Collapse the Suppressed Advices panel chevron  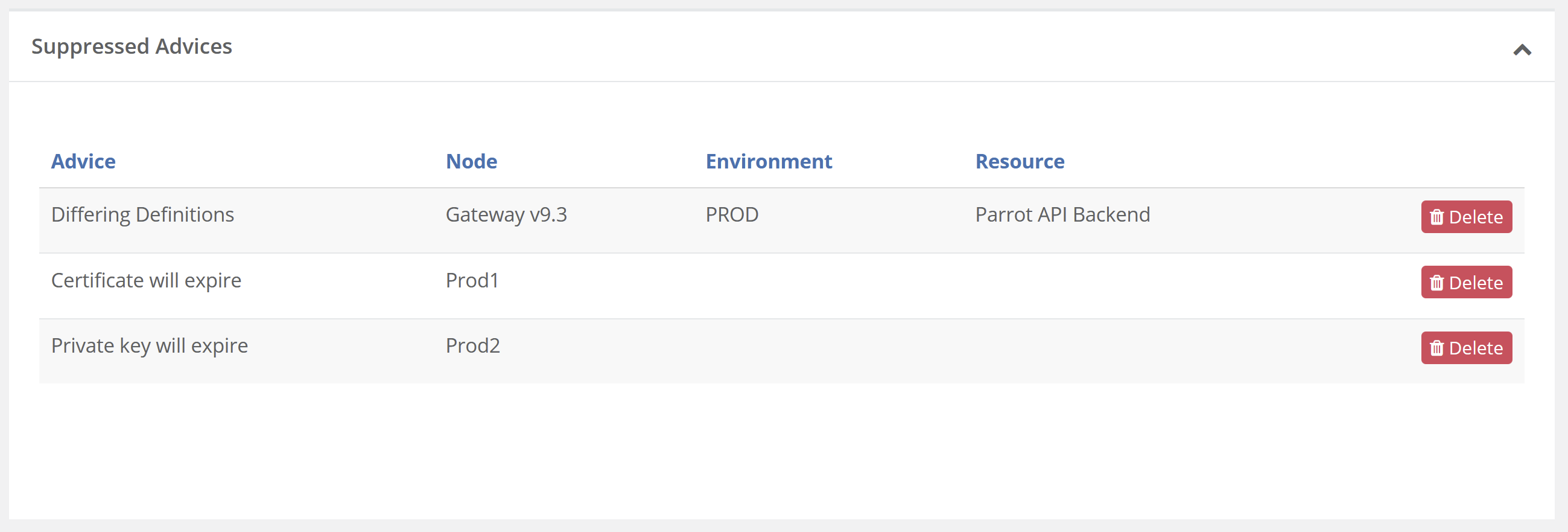click(1522, 50)
